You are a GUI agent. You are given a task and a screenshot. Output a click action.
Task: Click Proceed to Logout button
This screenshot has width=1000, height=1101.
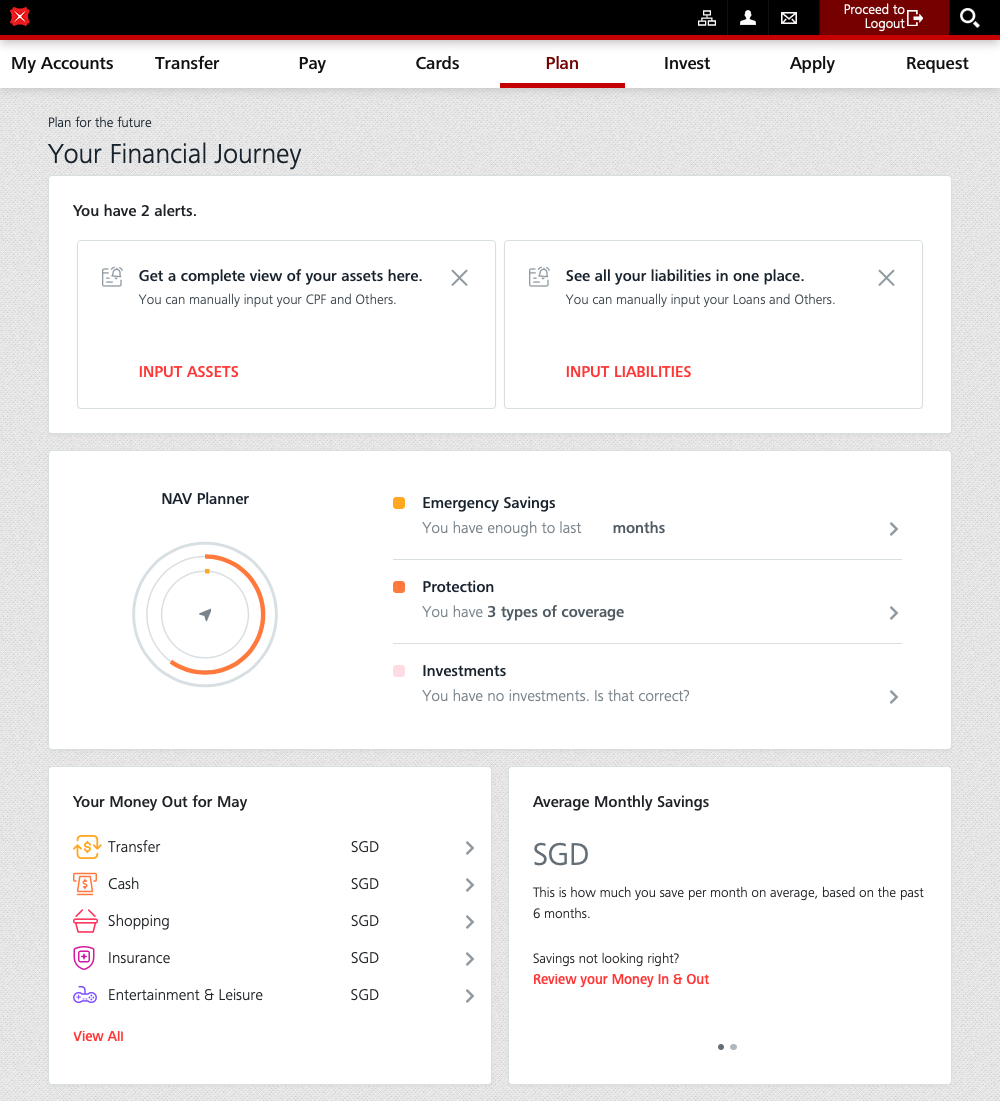(x=883, y=17)
